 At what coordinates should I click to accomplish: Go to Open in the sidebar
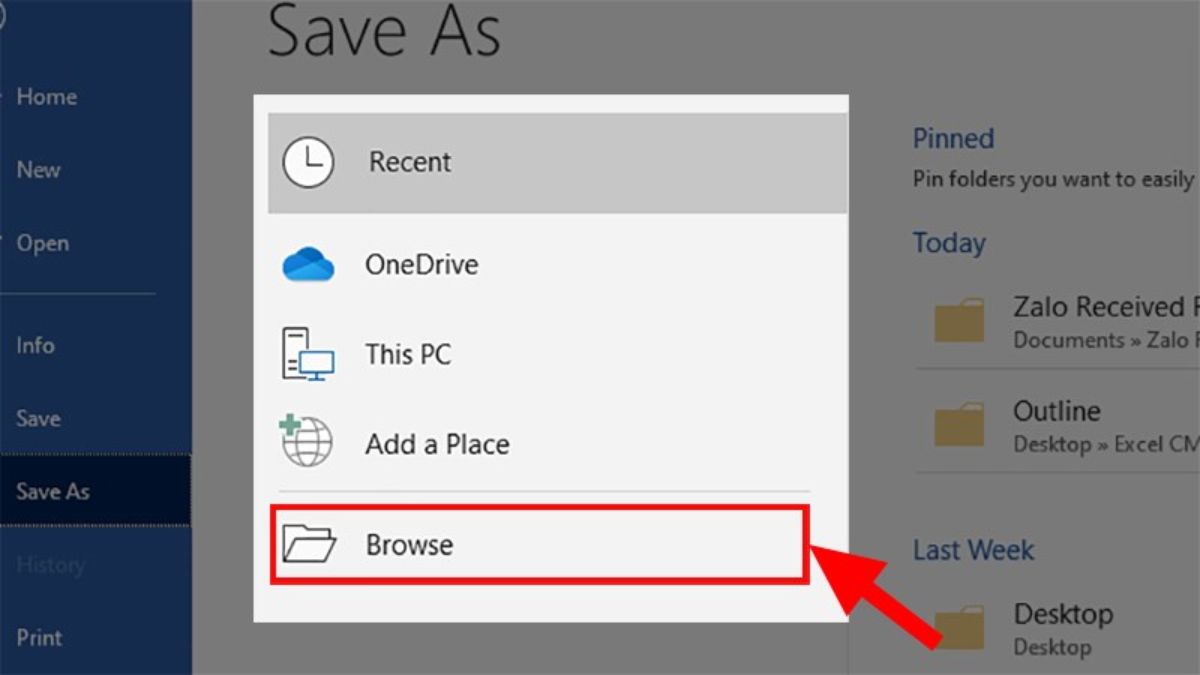click(x=43, y=243)
